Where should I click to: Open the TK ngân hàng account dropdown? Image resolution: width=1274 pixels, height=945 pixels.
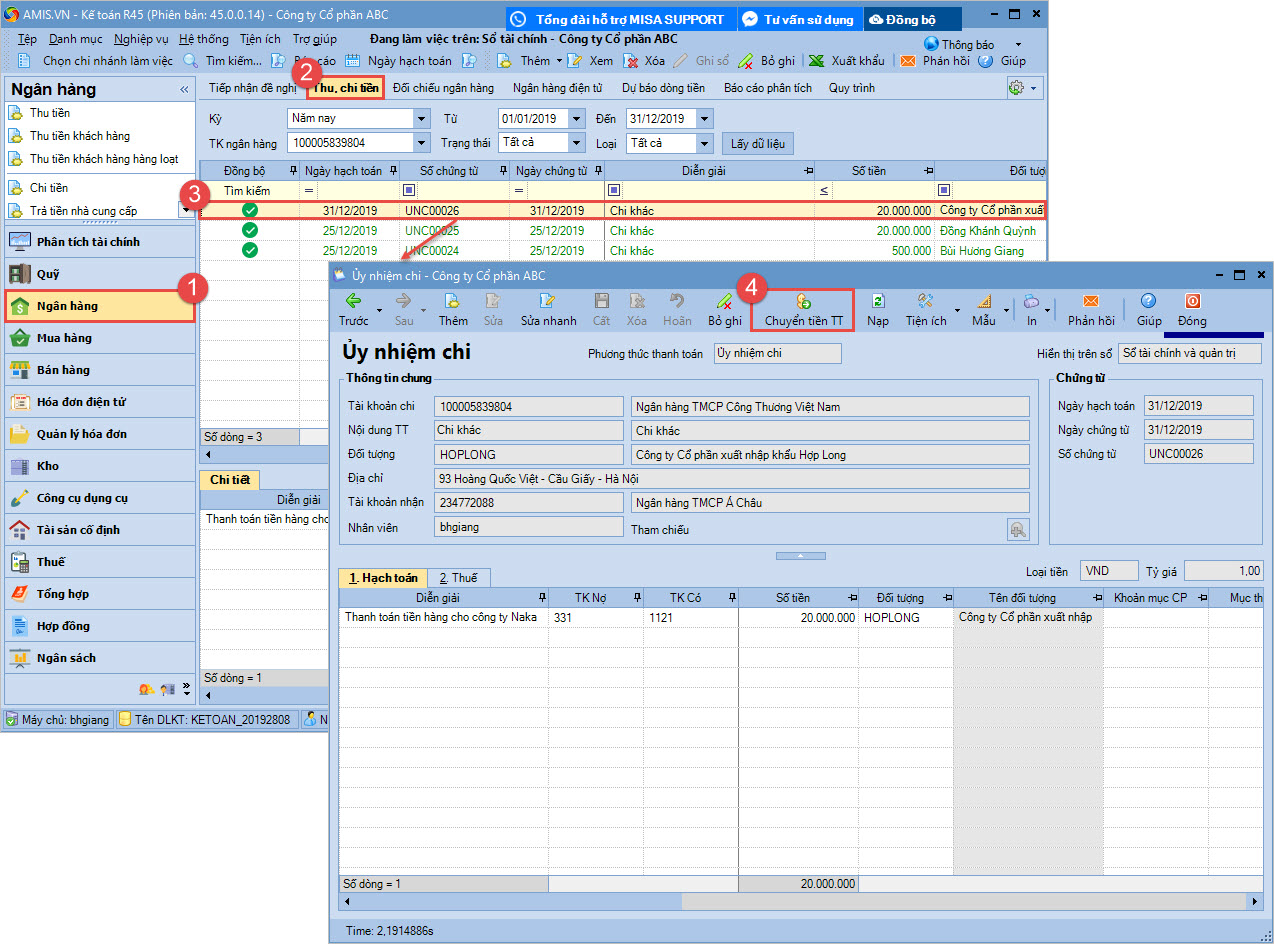click(421, 143)
